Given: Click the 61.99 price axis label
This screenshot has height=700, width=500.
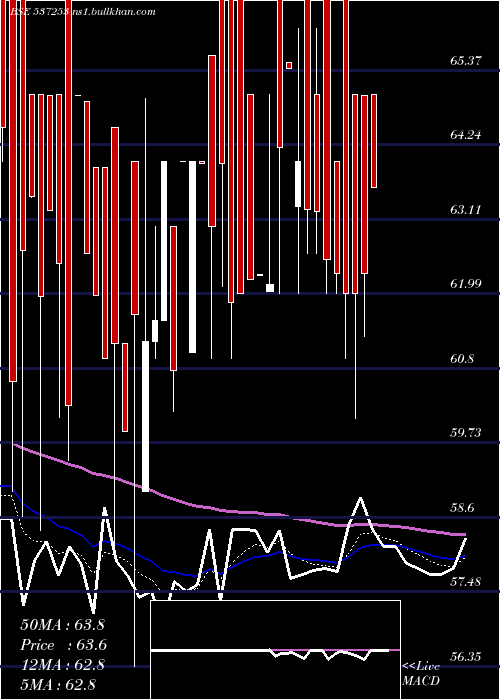Looking at the screenshot, I should pyautogui.click(x=466, y=283).
